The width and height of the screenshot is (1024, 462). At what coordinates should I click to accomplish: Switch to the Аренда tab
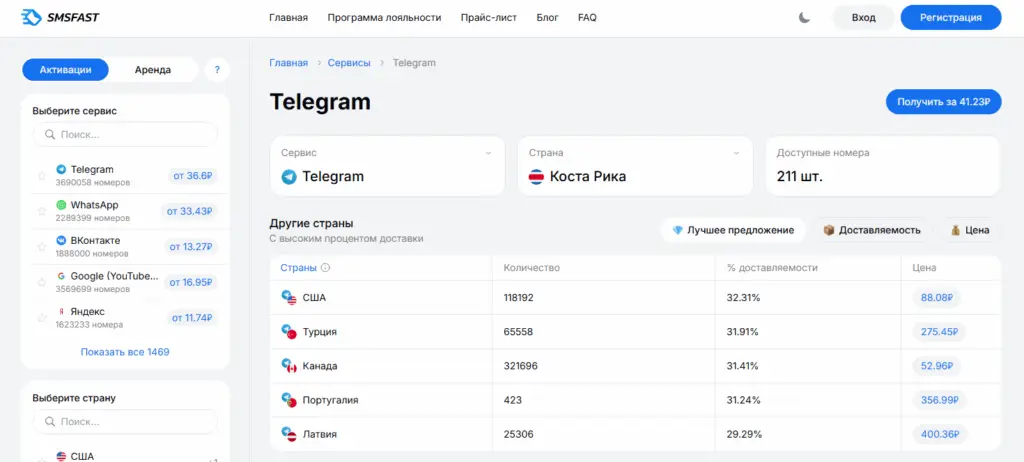(153, 70)
